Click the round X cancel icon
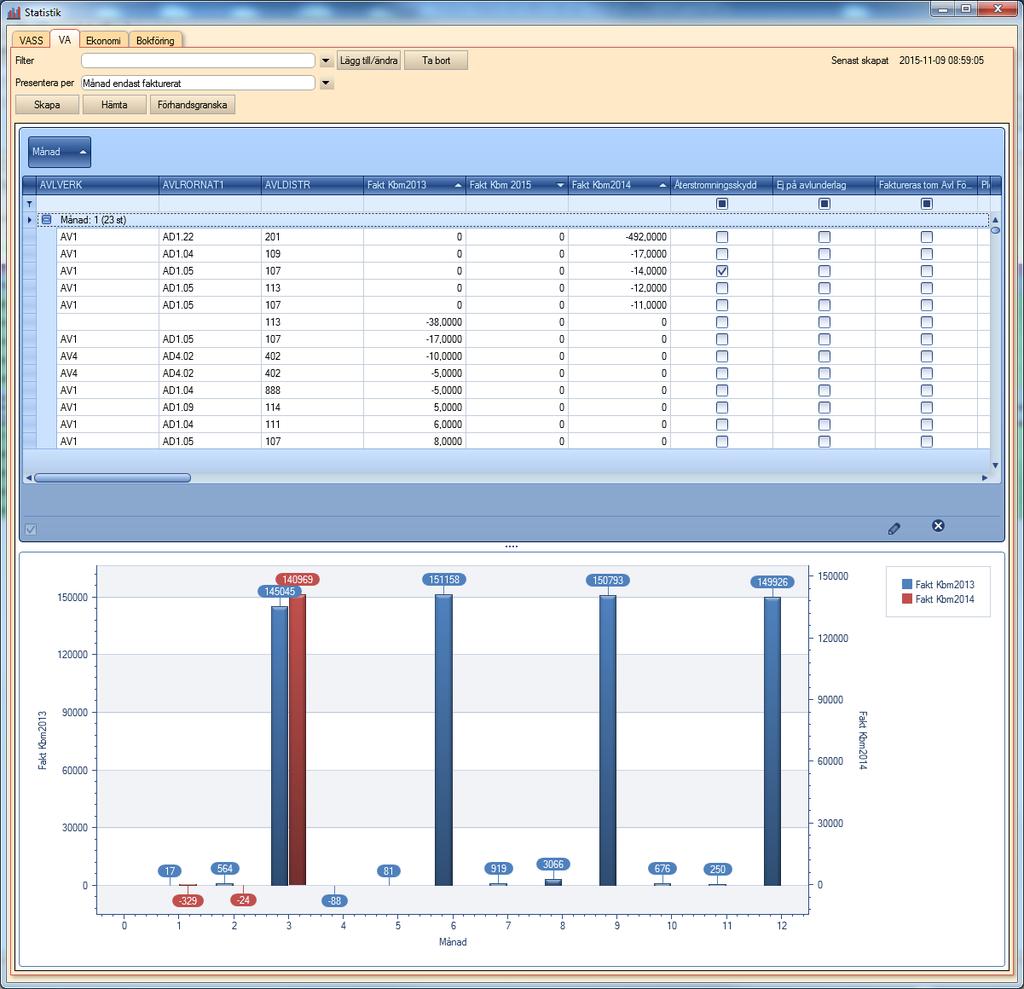The image size is (1024, 989). point(938,526)
